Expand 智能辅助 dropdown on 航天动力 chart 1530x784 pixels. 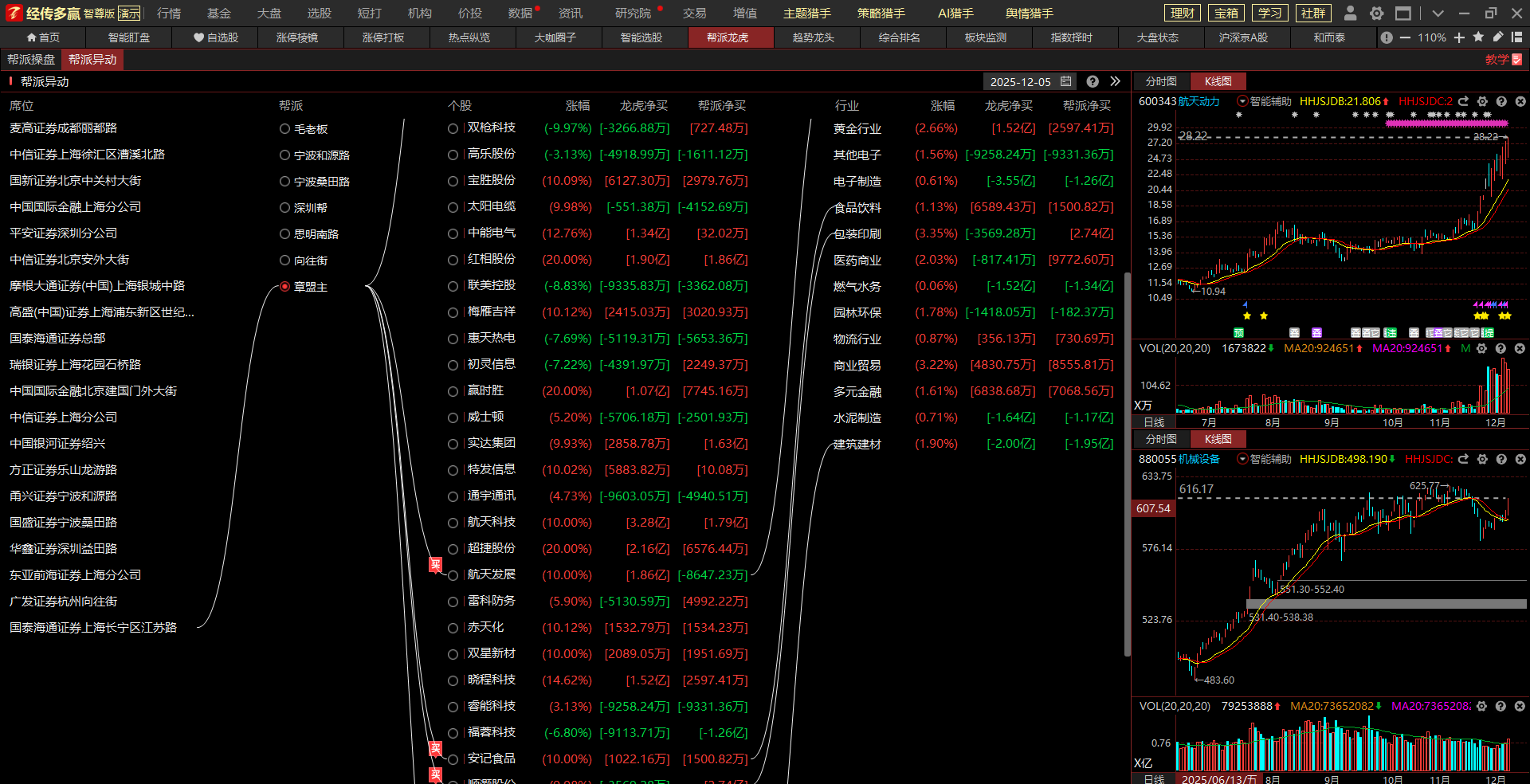[1242, 101]
